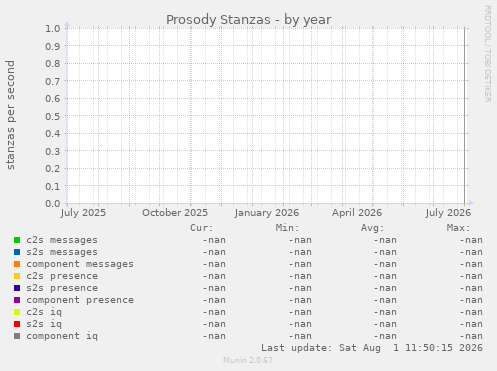Screen dimensions: 497x371
Task: Click the 'Cur:' column header
Action: click(201, 228)
